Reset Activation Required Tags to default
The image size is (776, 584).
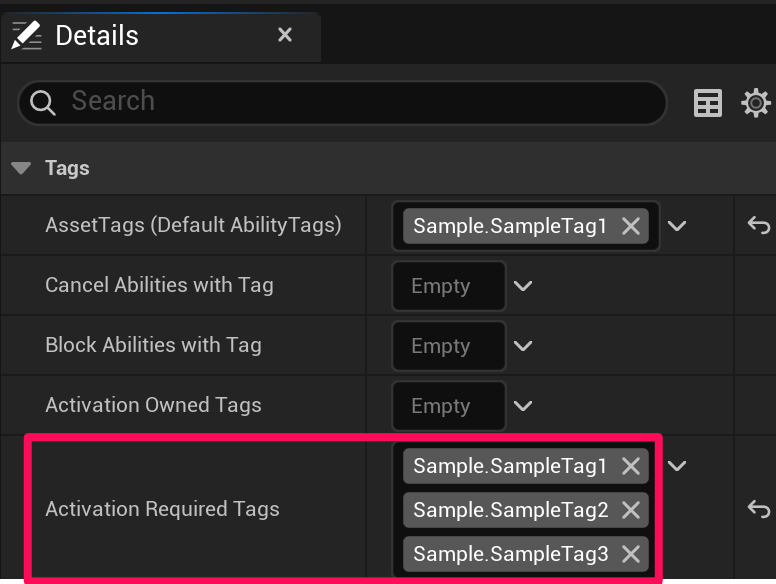758,509
